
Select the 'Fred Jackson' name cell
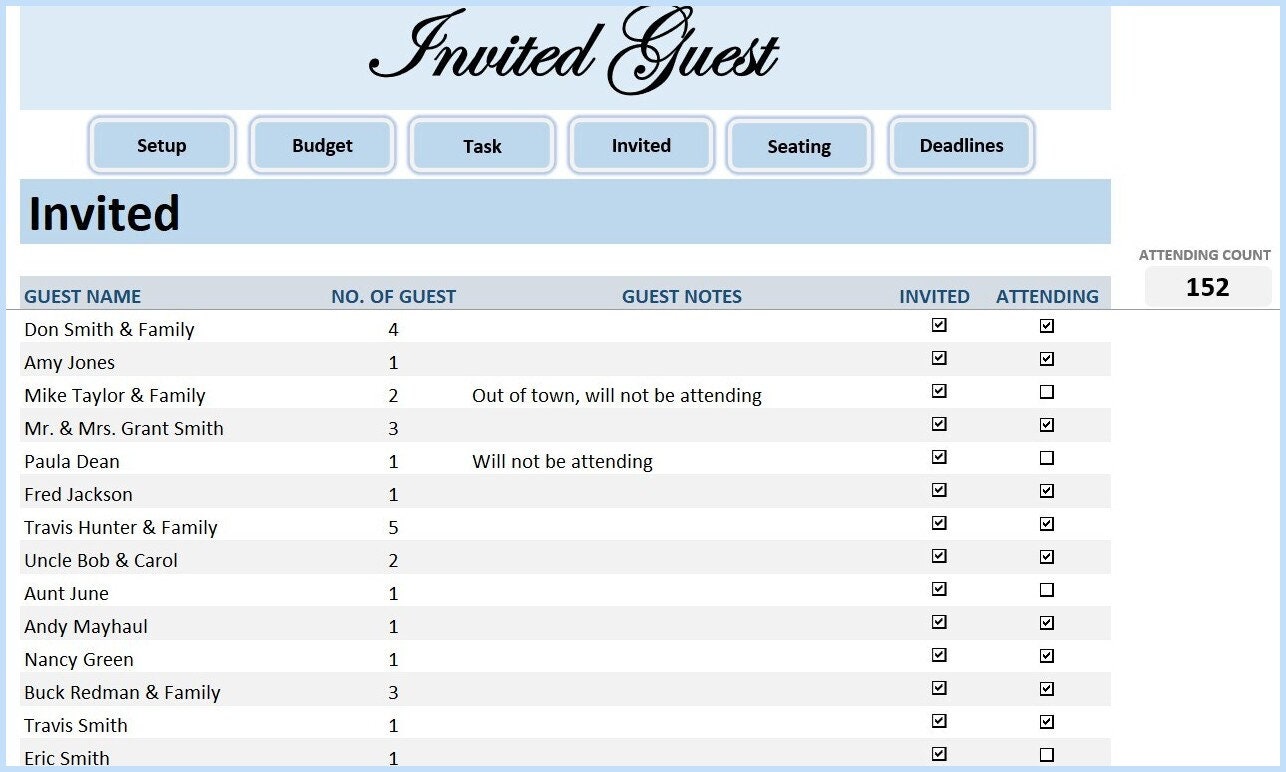click(78, 495)
